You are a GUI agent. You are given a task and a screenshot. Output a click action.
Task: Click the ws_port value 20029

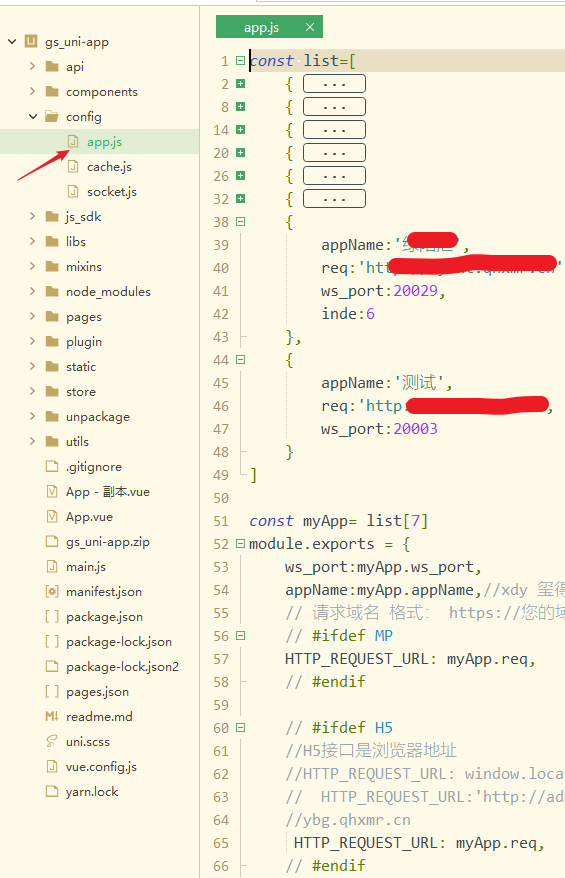pyautogui.click(x=415, y=291)
